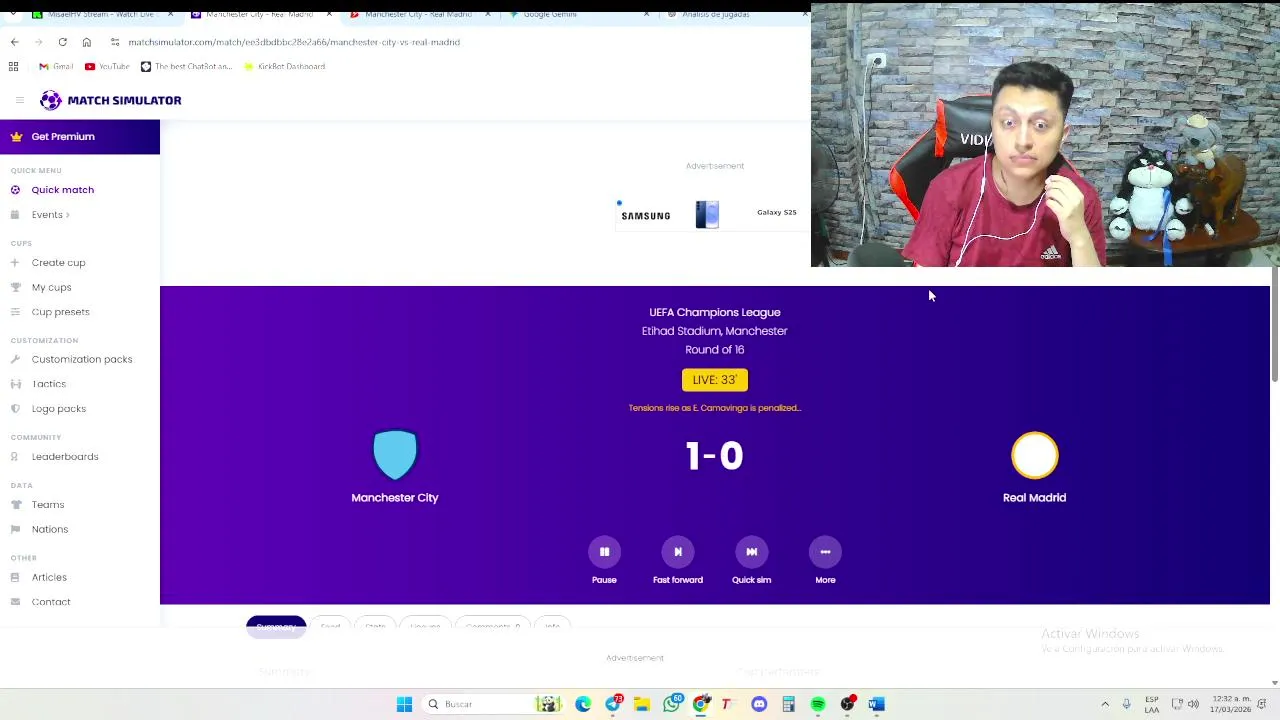Switch to the Stats tab
1280x720 pixels.
[375, 627]
